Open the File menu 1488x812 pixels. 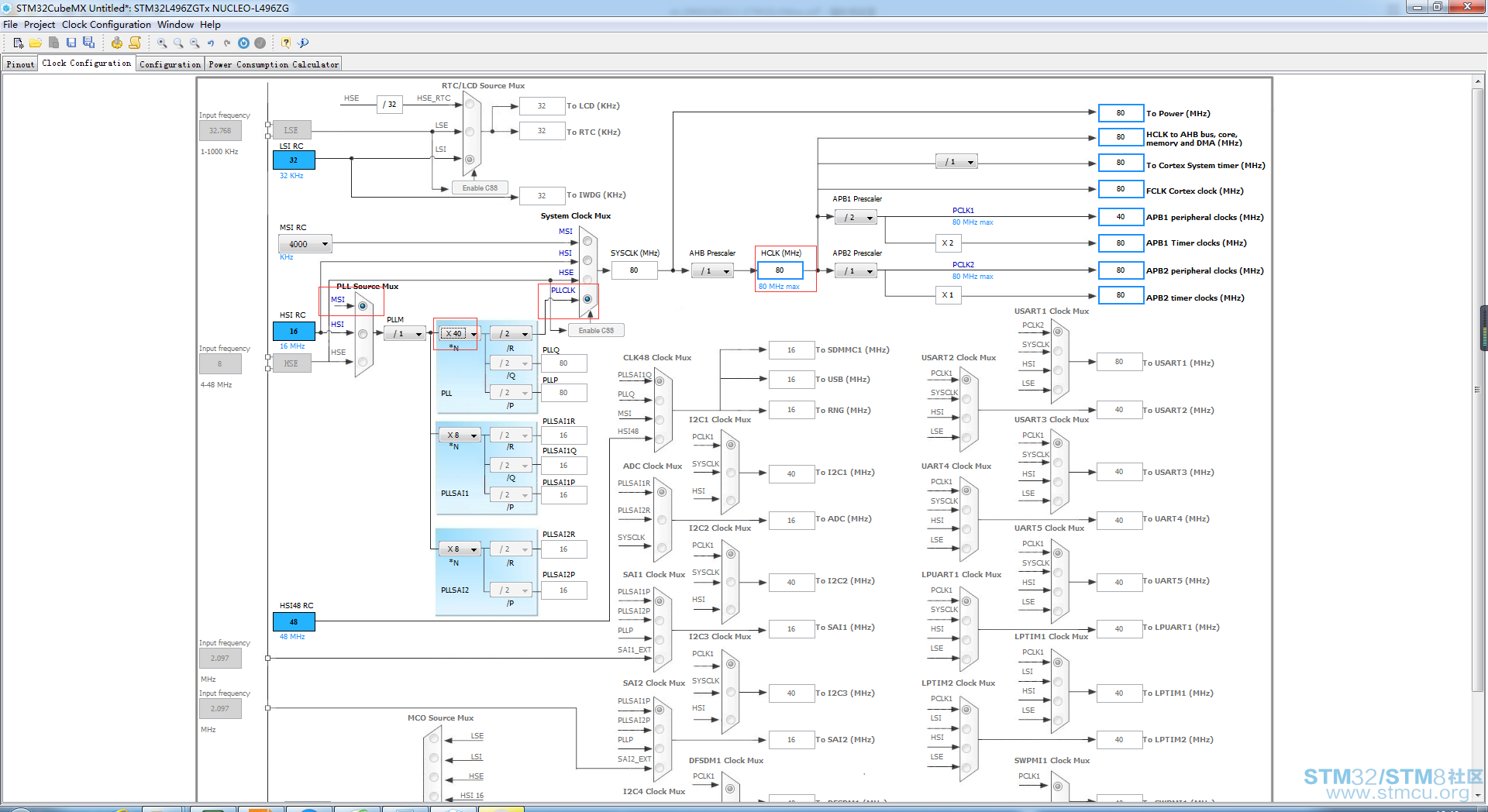tap(11, 25)
